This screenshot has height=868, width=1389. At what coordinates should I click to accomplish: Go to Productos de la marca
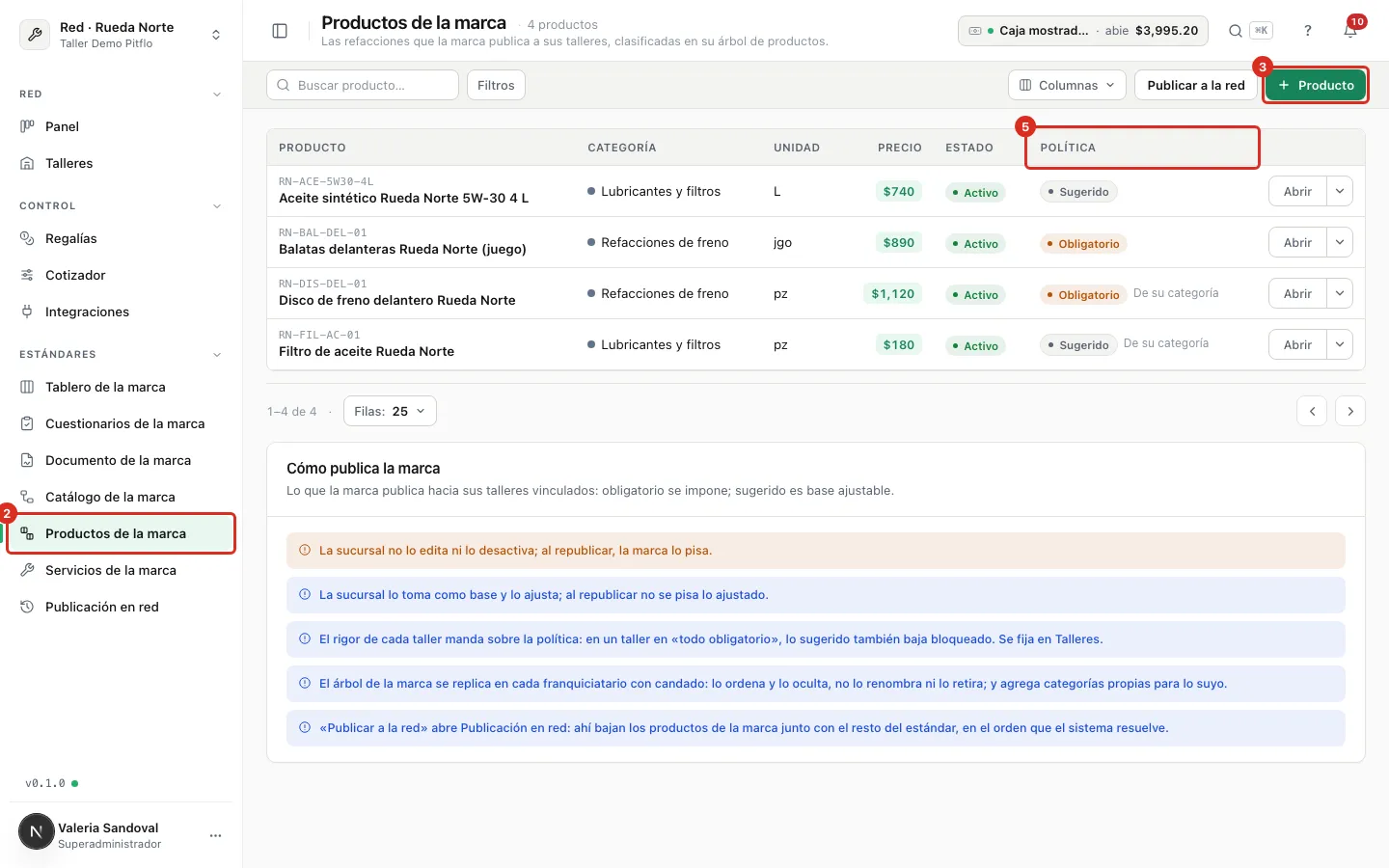[121, 533]
